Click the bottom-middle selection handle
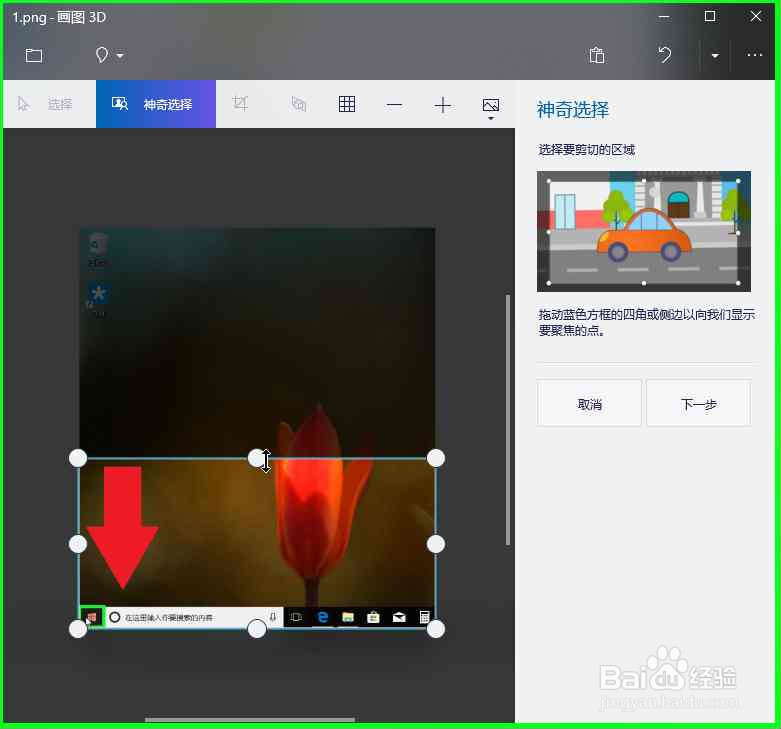781x729 pixels. (257, 629)
